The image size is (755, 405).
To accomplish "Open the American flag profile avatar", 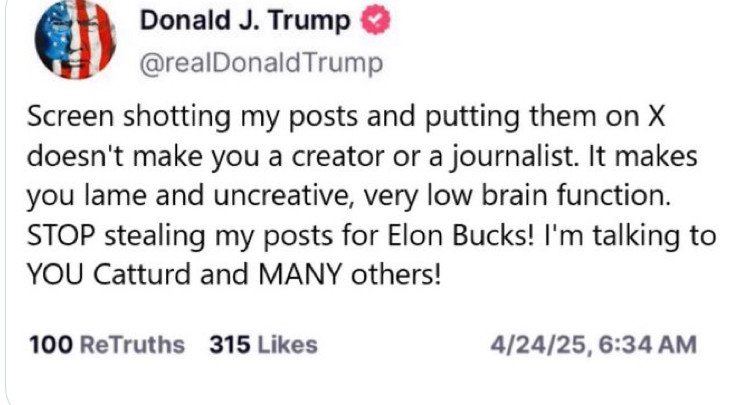I will 75,40.
